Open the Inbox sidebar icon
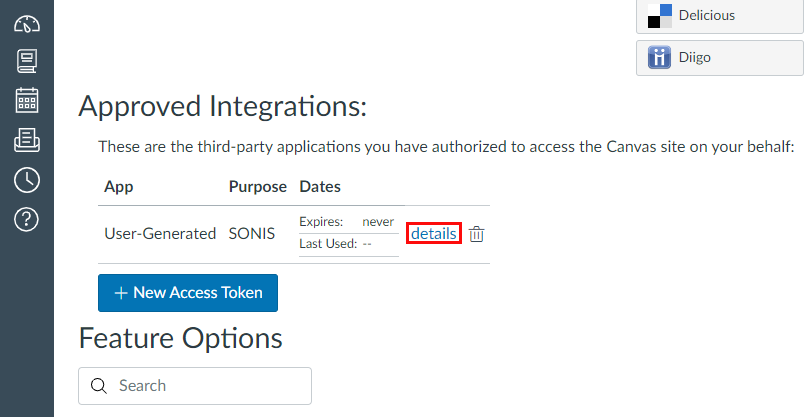 coord(27,140)
